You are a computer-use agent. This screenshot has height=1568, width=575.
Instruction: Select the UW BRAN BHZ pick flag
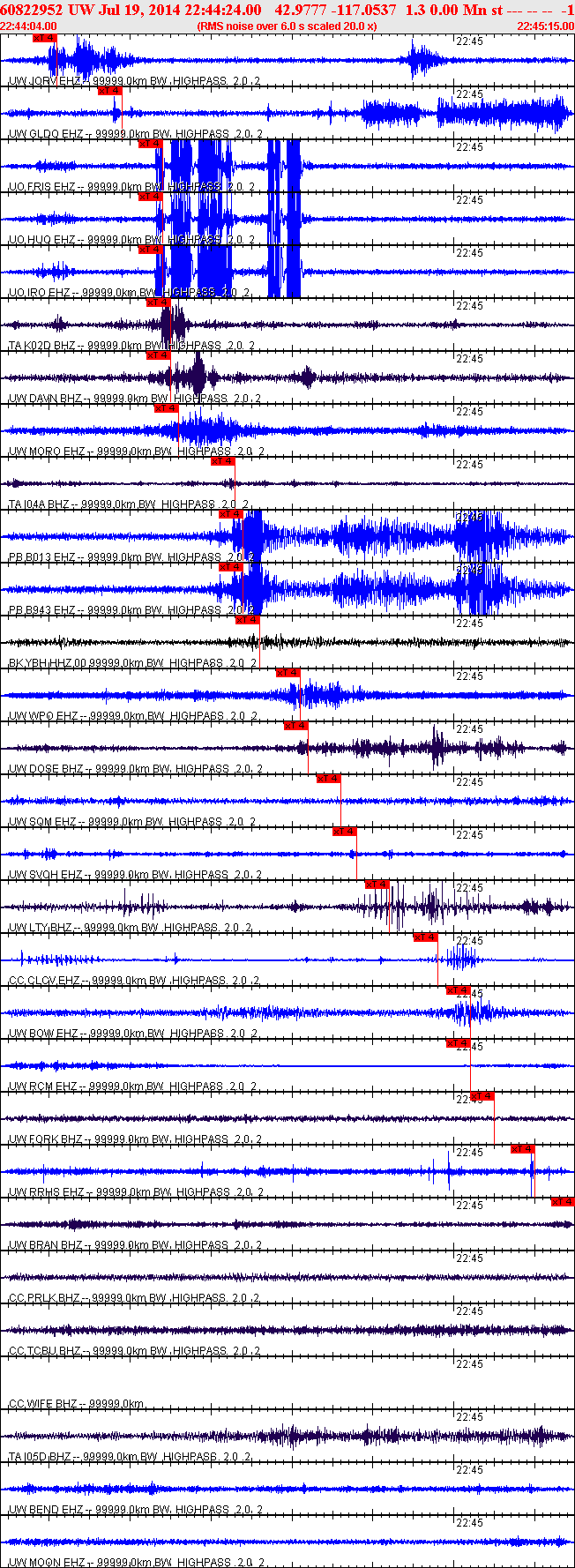[x=563, y=1202]
